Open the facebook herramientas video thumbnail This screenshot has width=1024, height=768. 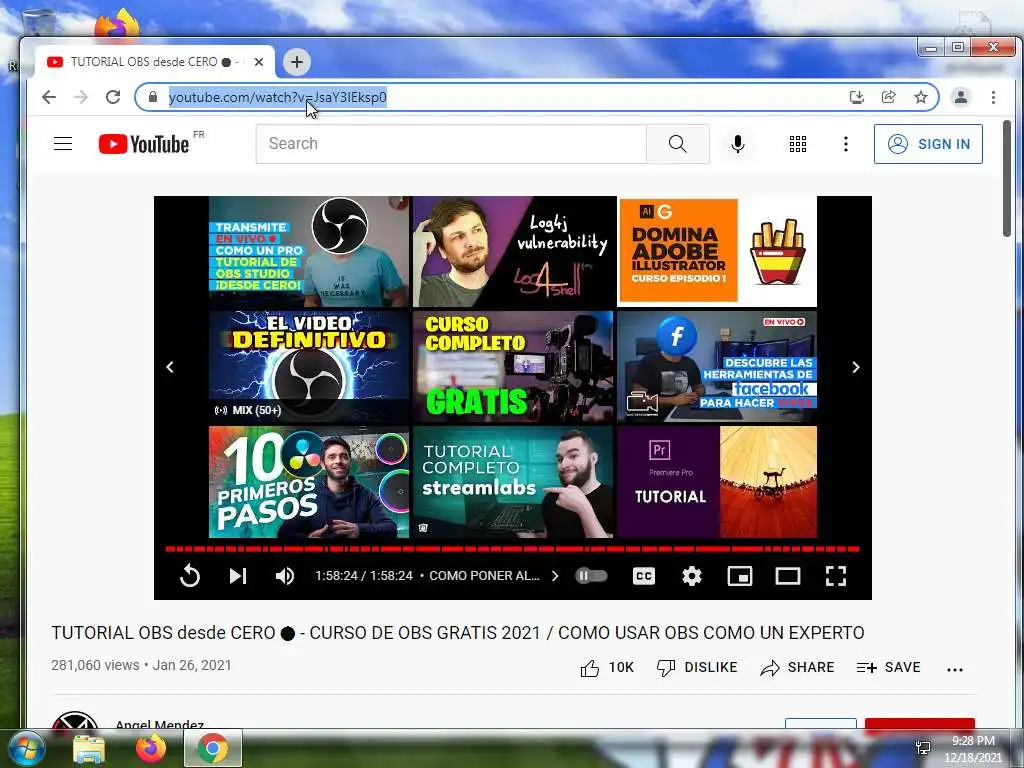[717, 367]
